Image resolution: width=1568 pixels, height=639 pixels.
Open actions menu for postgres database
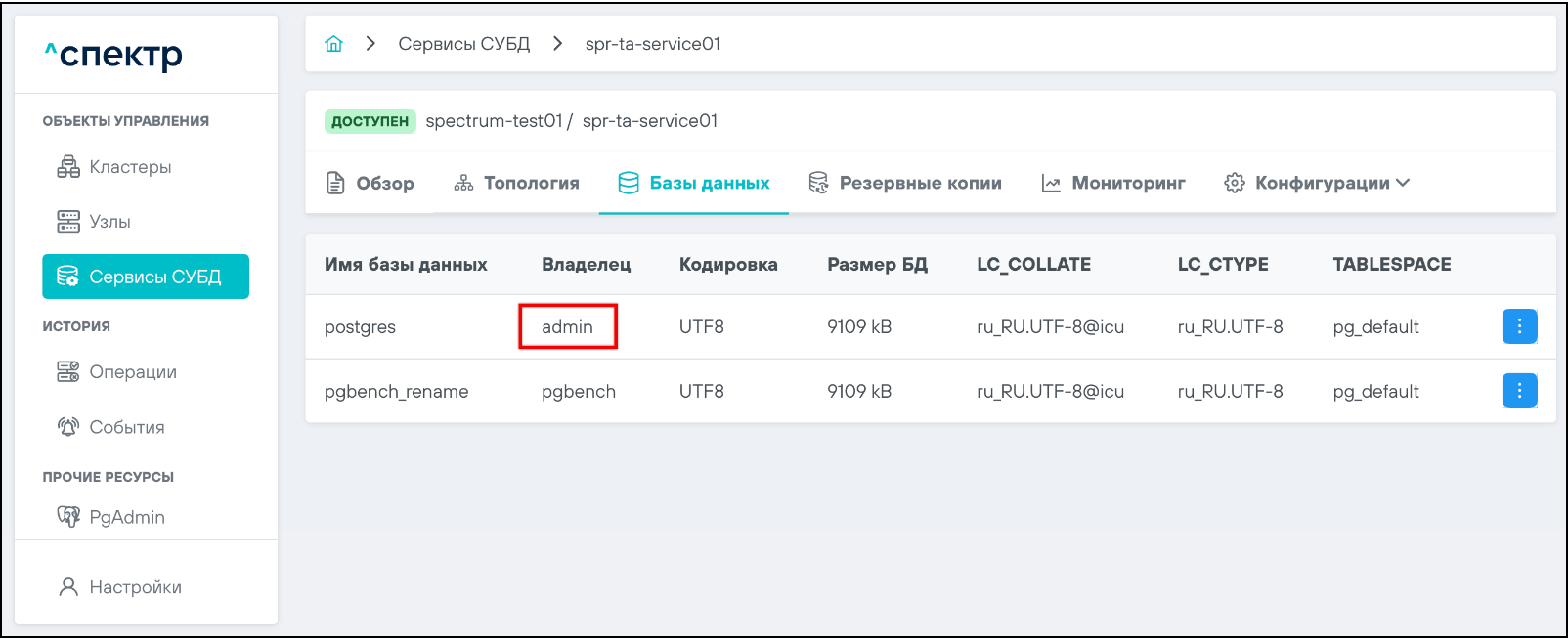pyautogui.click(x=1519, y=326)
